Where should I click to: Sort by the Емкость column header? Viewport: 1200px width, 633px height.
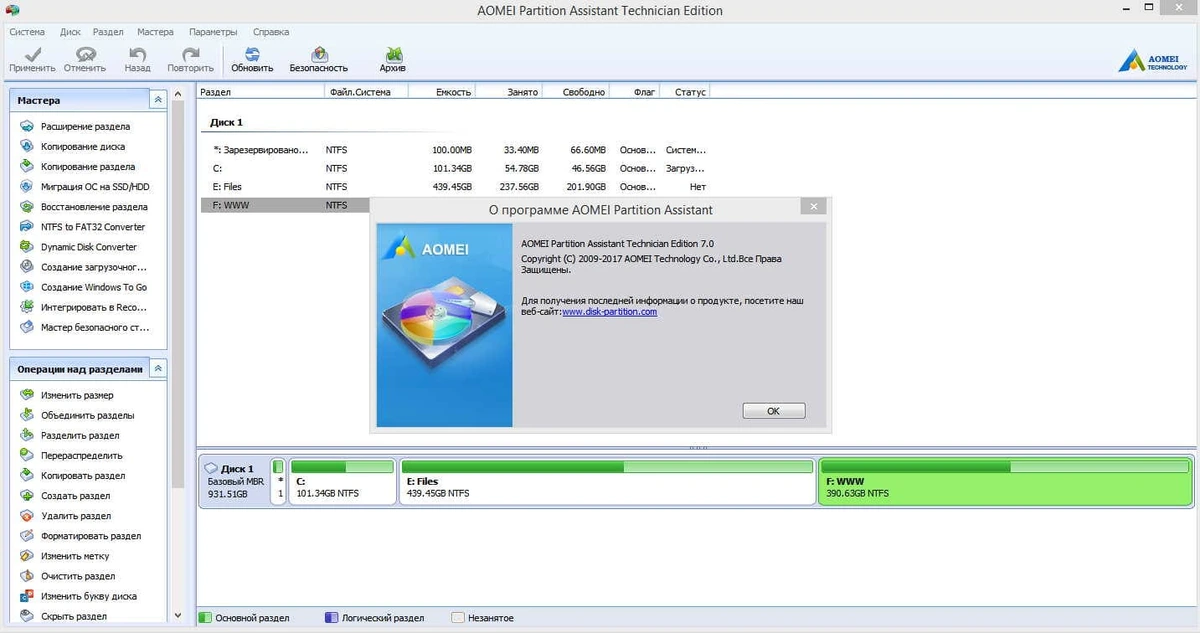[x=441, y=92]
